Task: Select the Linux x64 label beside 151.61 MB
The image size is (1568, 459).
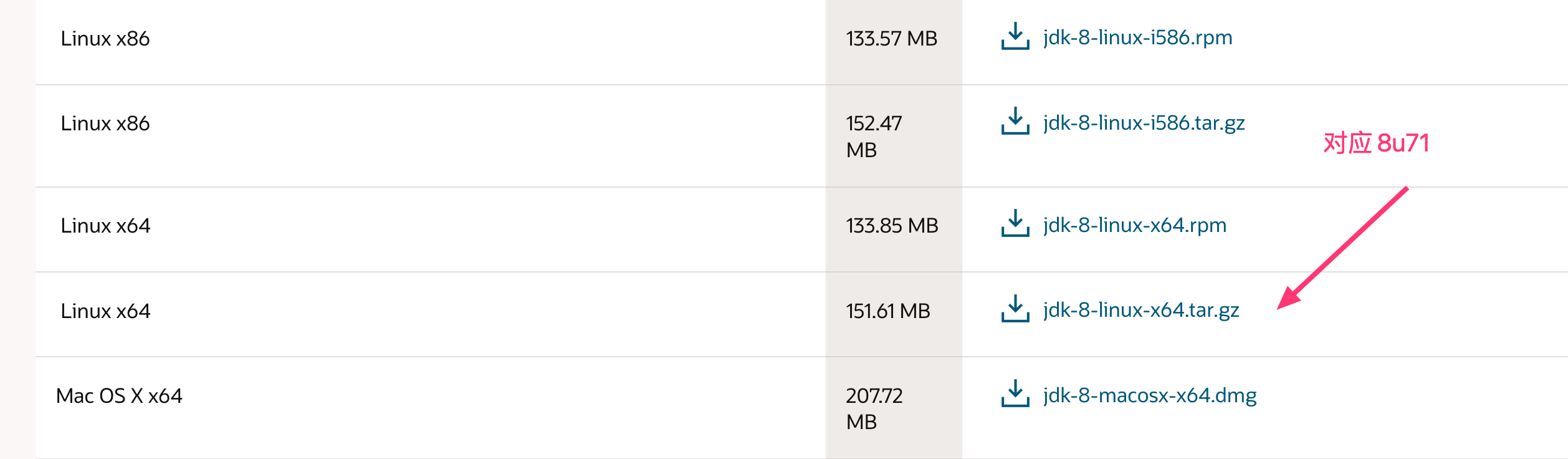Action: (105, 311)
